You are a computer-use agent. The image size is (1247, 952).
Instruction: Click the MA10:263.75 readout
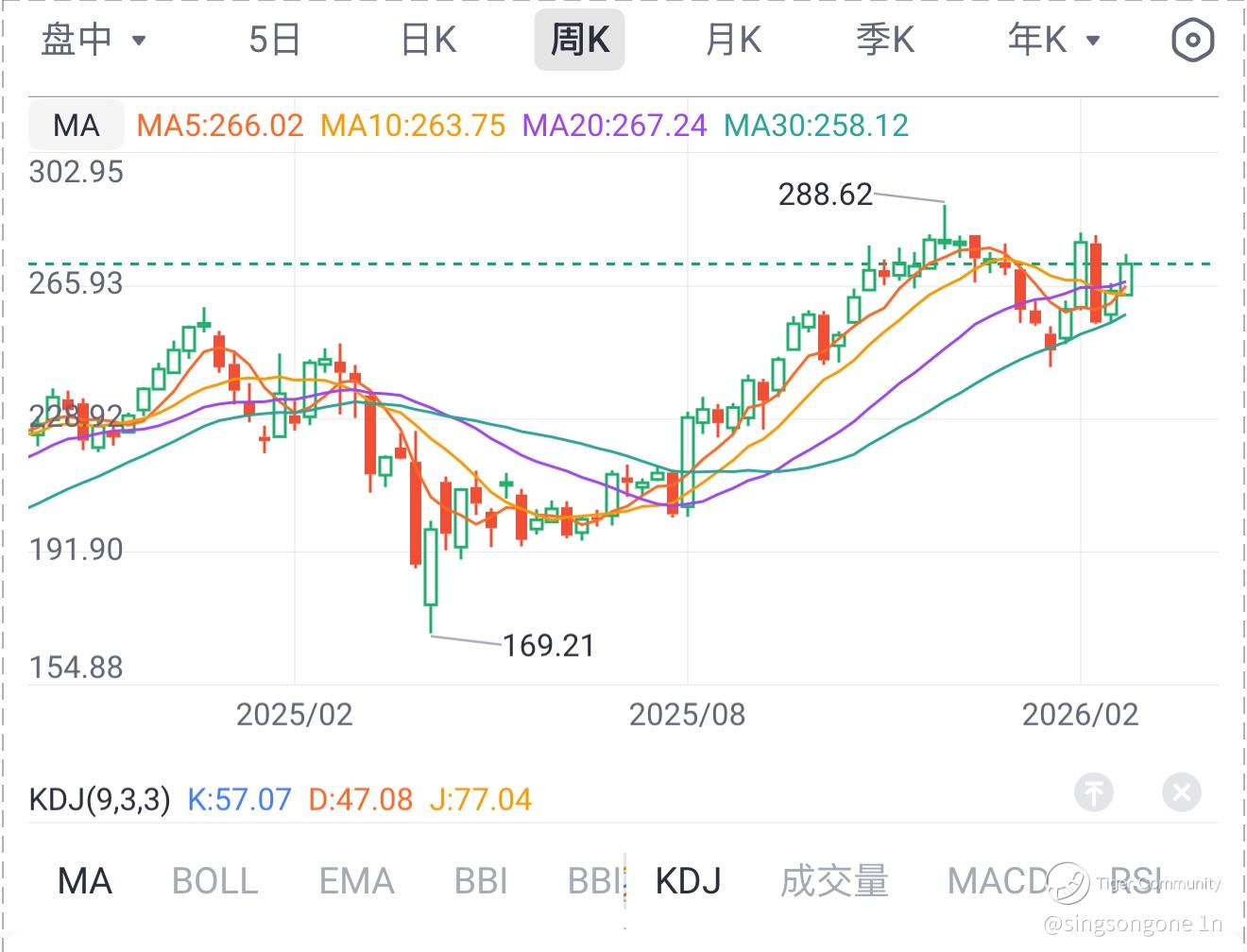pyautogui.click(x=413, y=125)
